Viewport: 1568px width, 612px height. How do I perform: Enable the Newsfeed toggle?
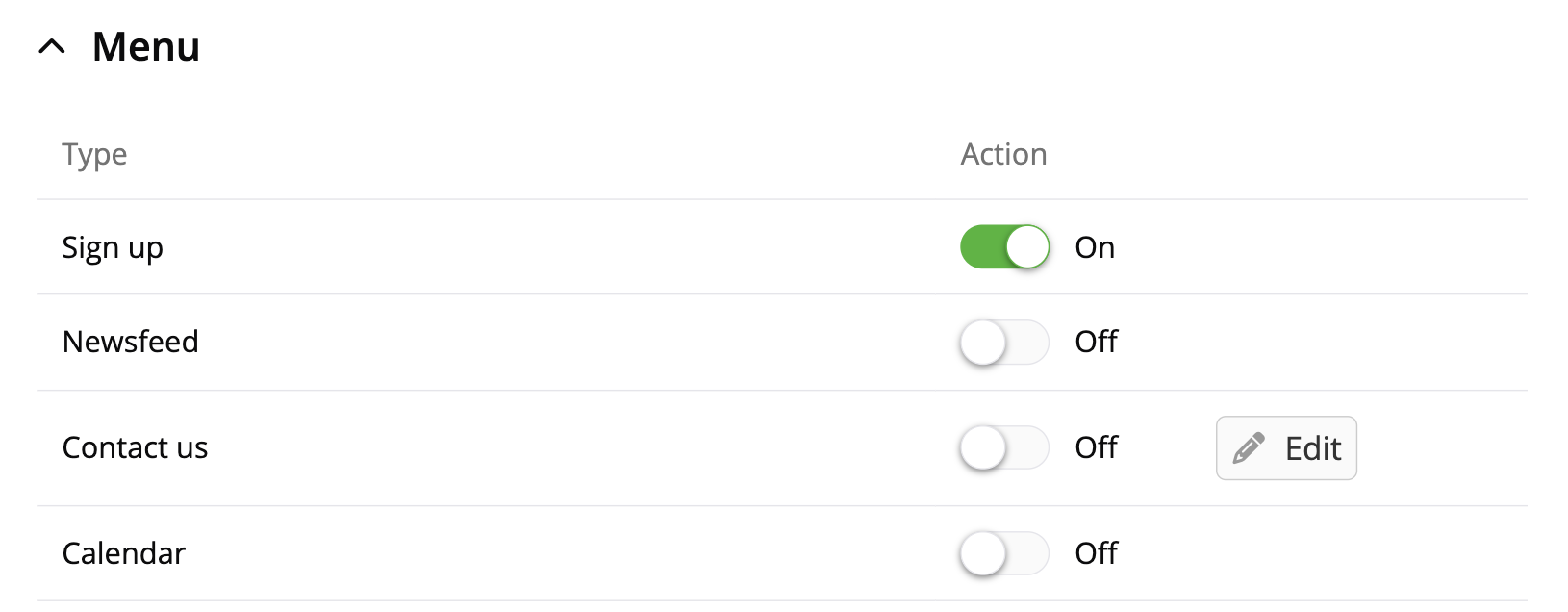[1004, 343]
